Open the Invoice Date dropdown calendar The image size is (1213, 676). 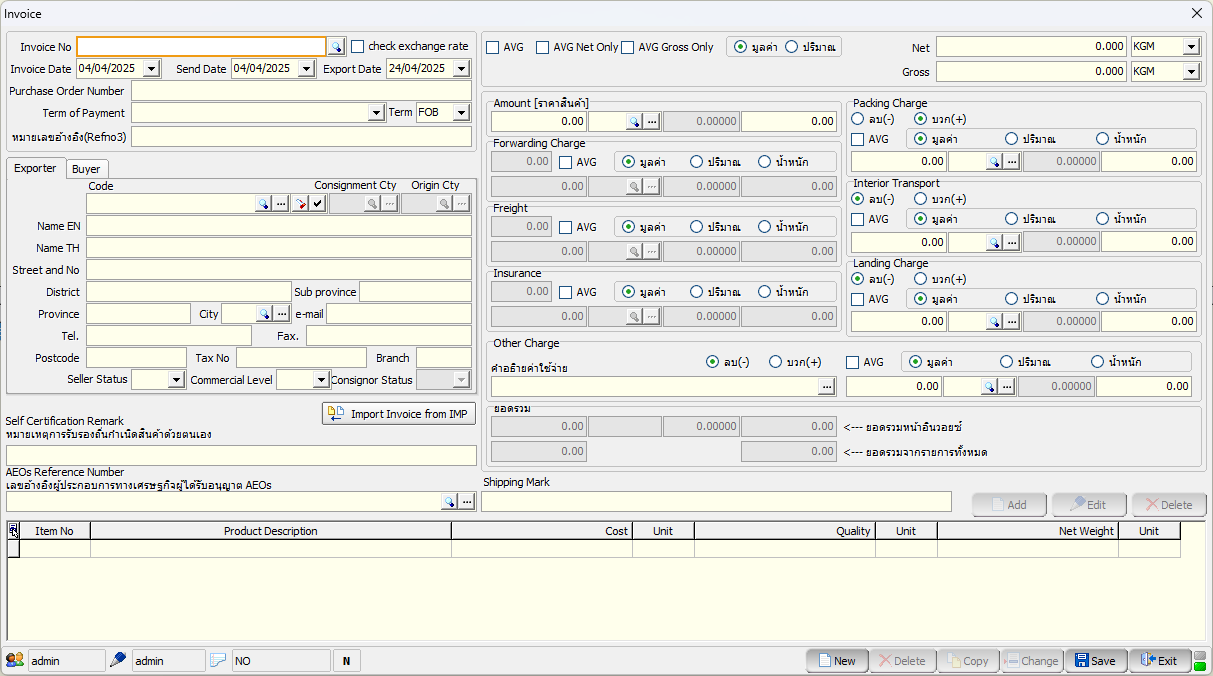[151, 69]
